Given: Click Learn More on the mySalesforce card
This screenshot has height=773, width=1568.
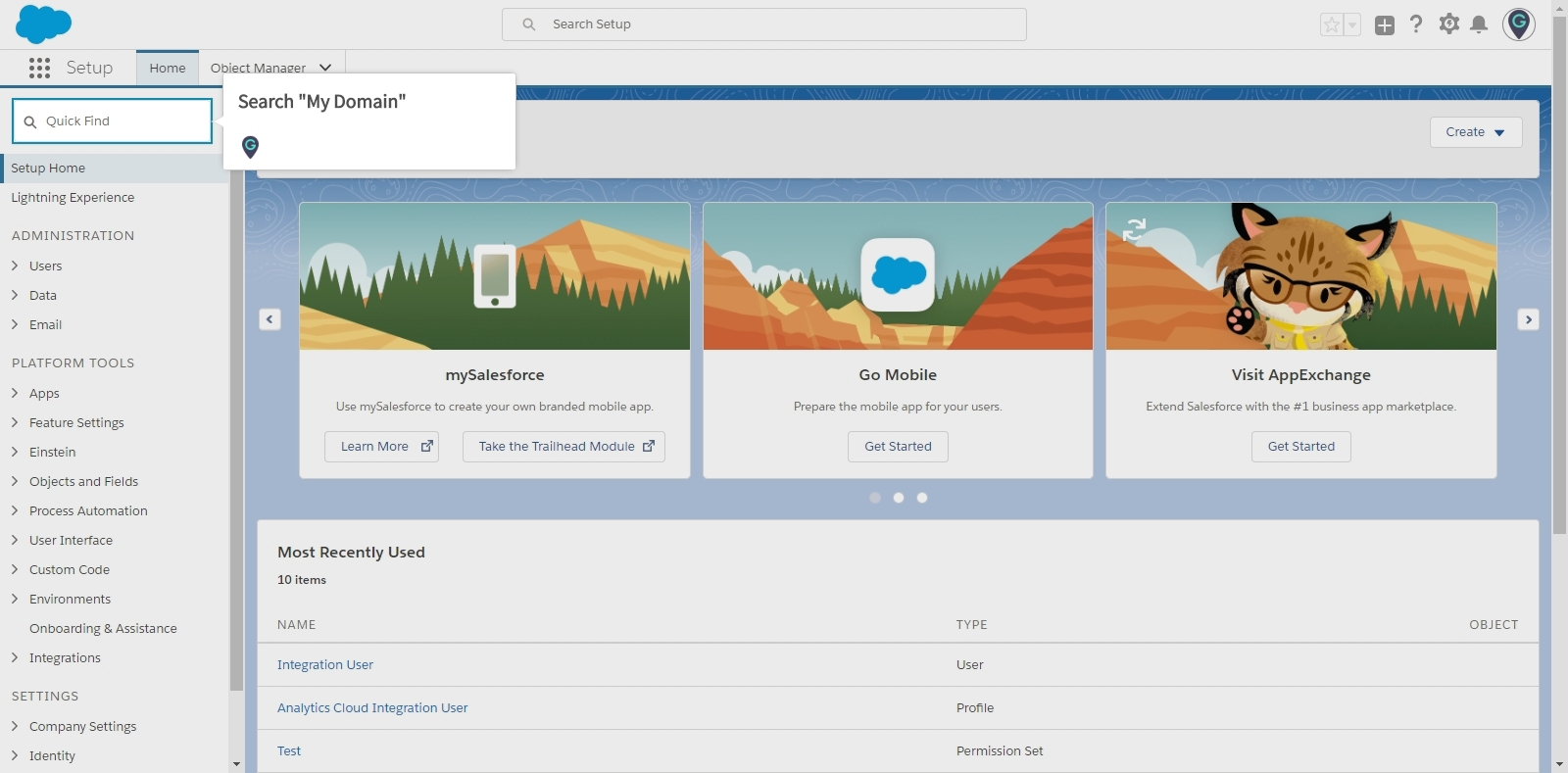Looking at the screenshot, I should [381, 447].
